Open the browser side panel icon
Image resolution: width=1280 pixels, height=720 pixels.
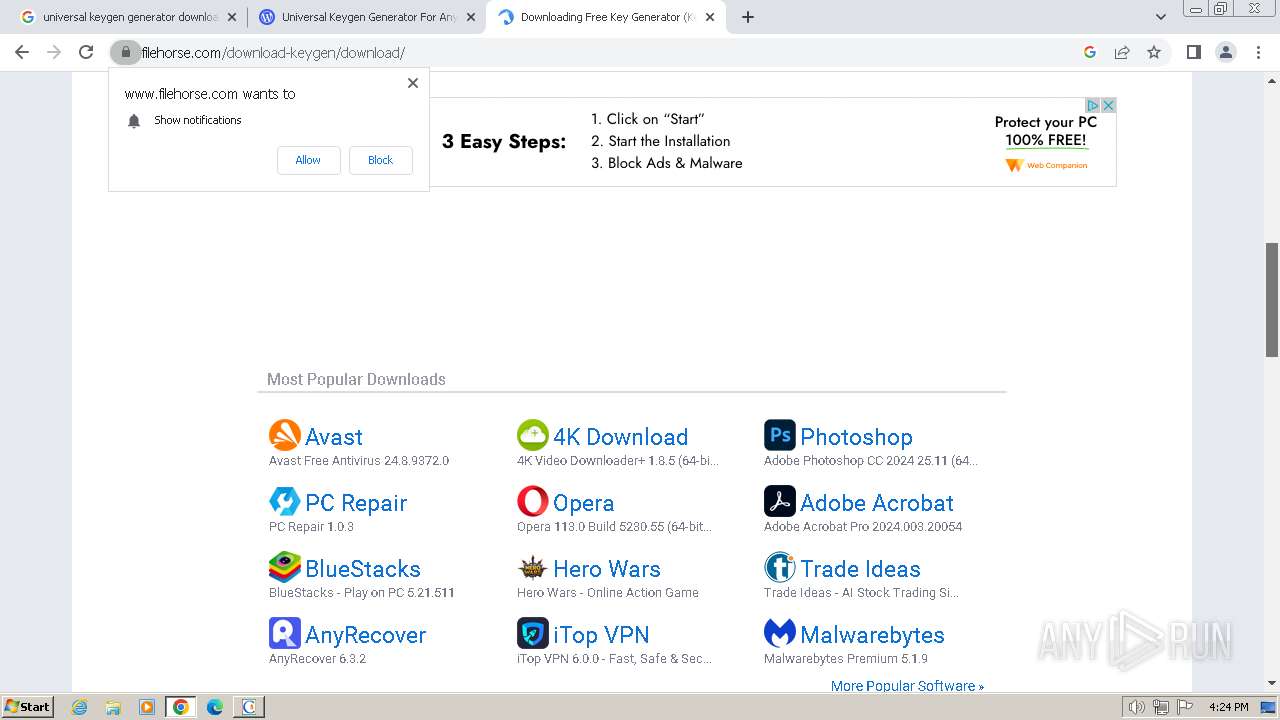pos(1193,52)
